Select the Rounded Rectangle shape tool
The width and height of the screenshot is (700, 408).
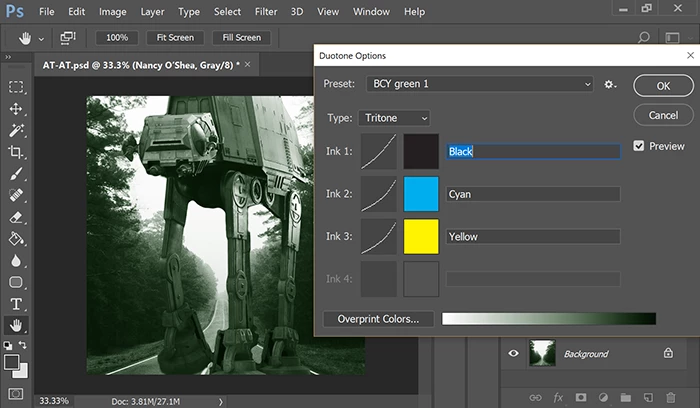[16, 282]
